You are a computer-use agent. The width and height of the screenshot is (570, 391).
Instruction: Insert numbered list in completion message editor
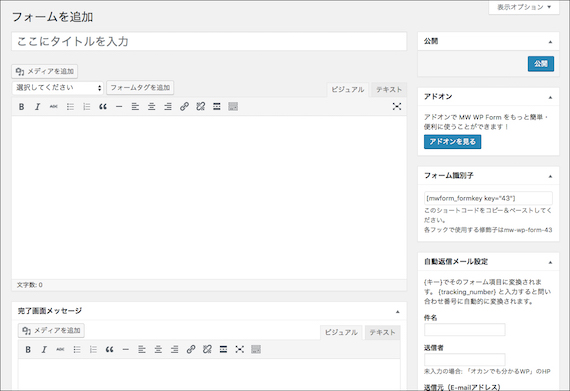pos(93,350)
